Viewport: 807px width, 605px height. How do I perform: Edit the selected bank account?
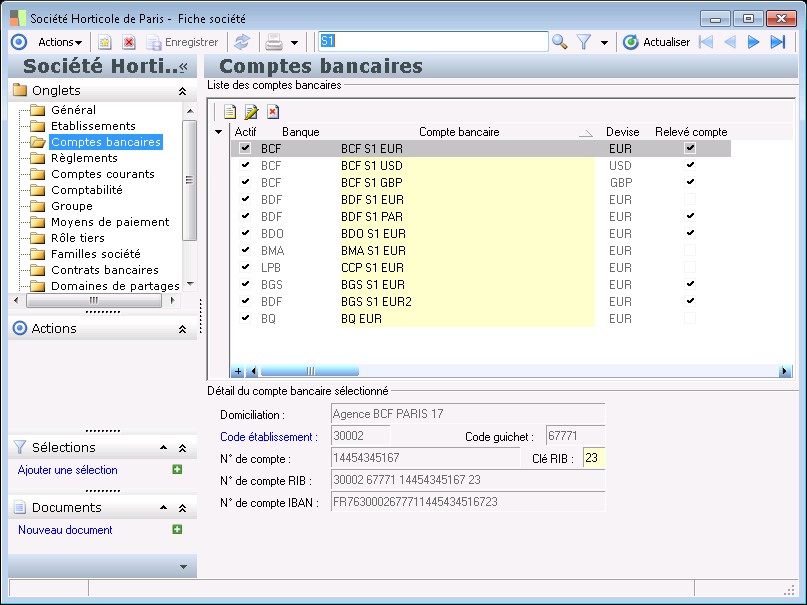tap(251, 111)
